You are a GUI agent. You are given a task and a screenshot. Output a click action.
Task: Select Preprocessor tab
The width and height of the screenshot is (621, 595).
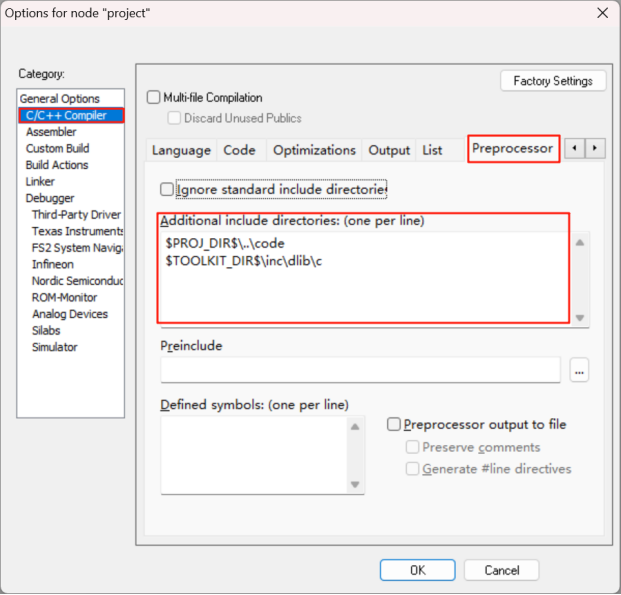[513, 149]
